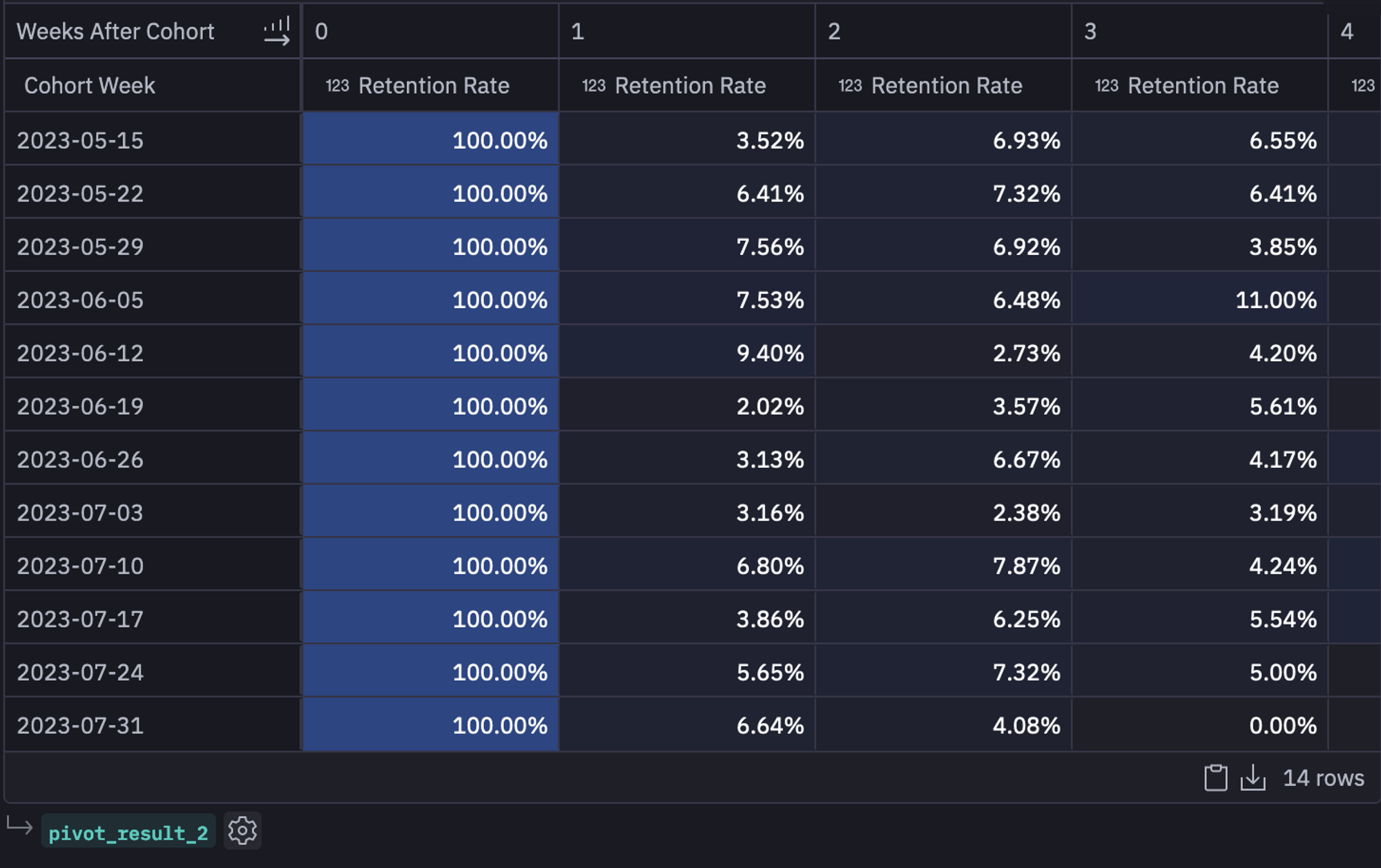Viewport: 1381px width, 868px height.
Task: Click the pivot_result_2 variable name
Action: [x=128, y=832]
